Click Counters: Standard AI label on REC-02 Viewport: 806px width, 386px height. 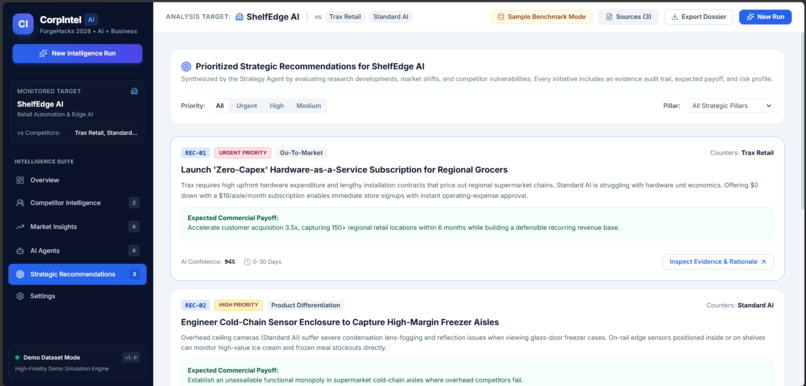740,305
